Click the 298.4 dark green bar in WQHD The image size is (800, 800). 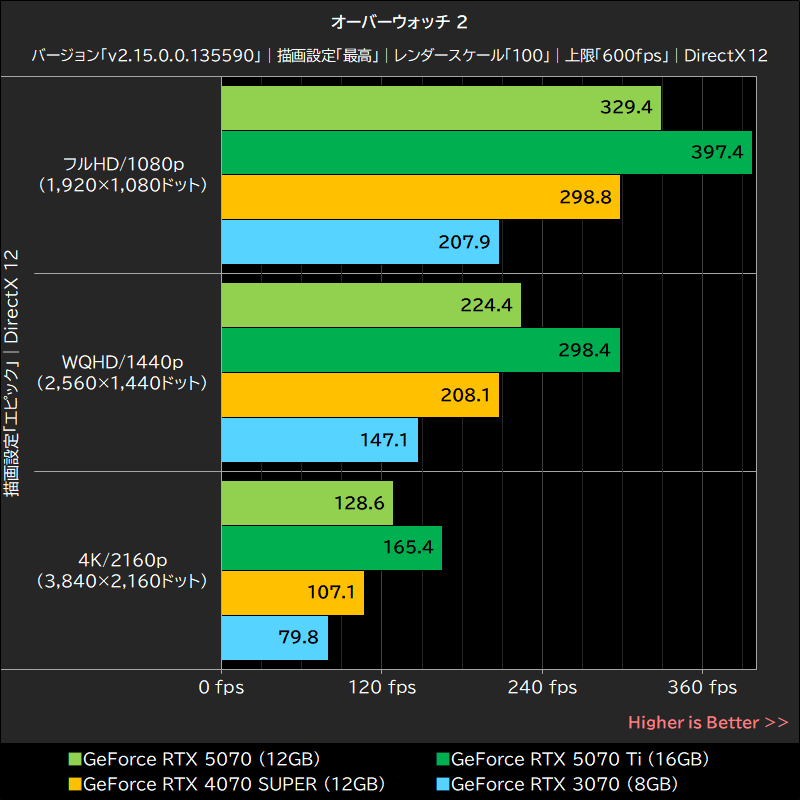click(x=421, y=351)
